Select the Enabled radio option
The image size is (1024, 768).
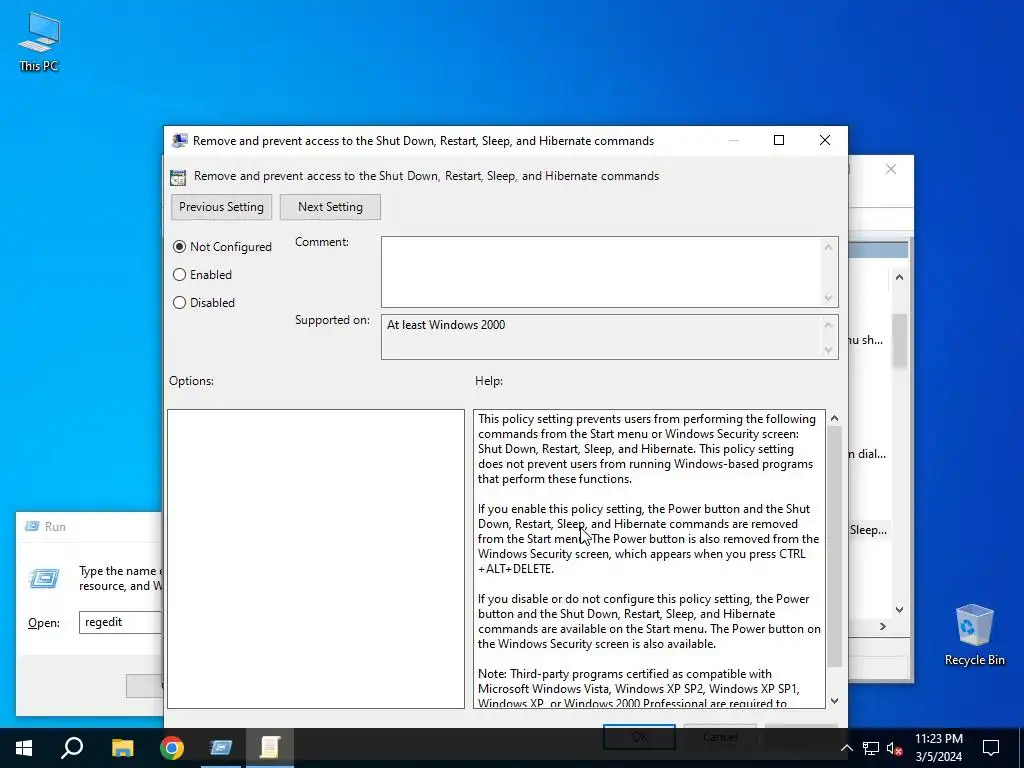pyautogui.click(x=202, y=275)
